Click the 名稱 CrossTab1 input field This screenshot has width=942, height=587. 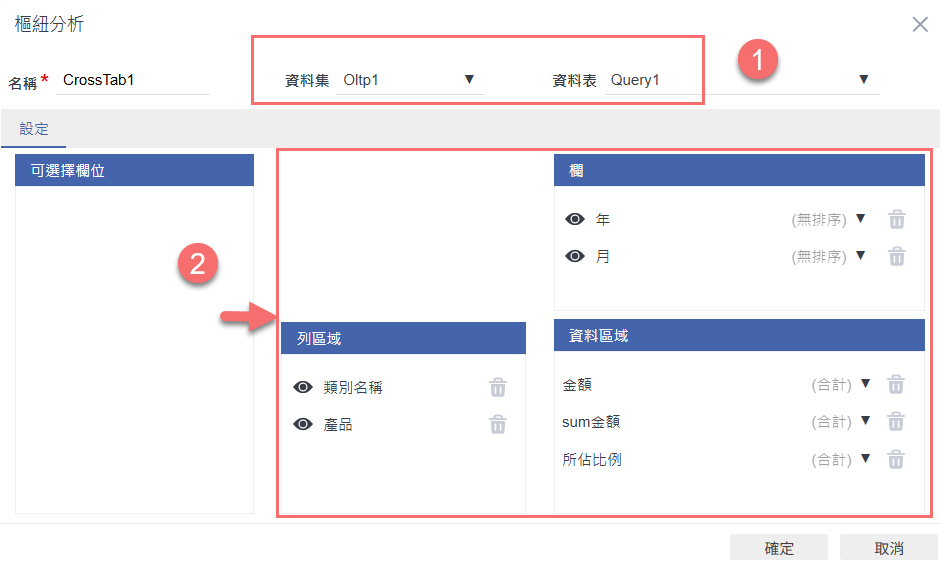(134, 81)
